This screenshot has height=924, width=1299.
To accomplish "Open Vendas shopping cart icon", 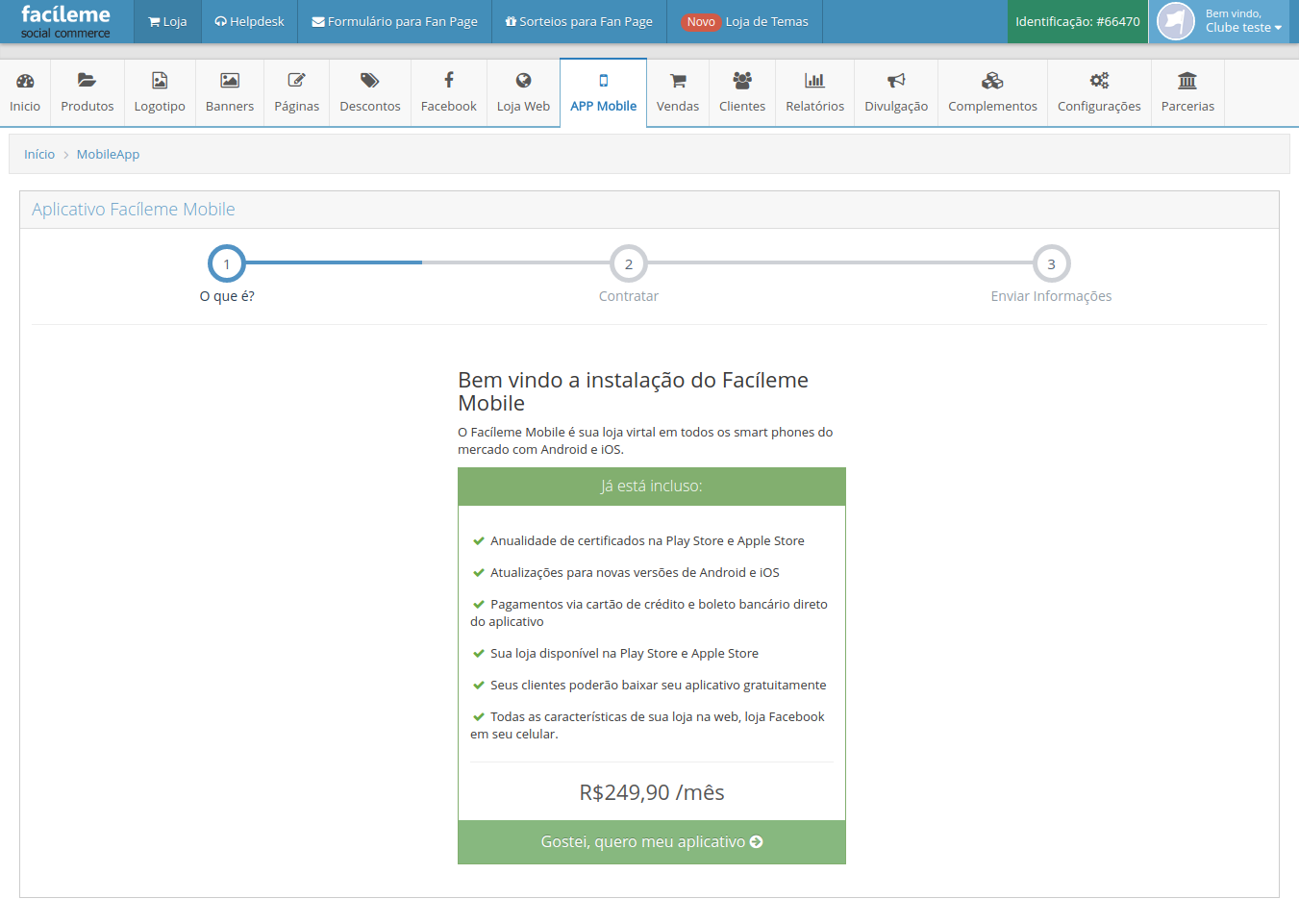I will point(678,81).
